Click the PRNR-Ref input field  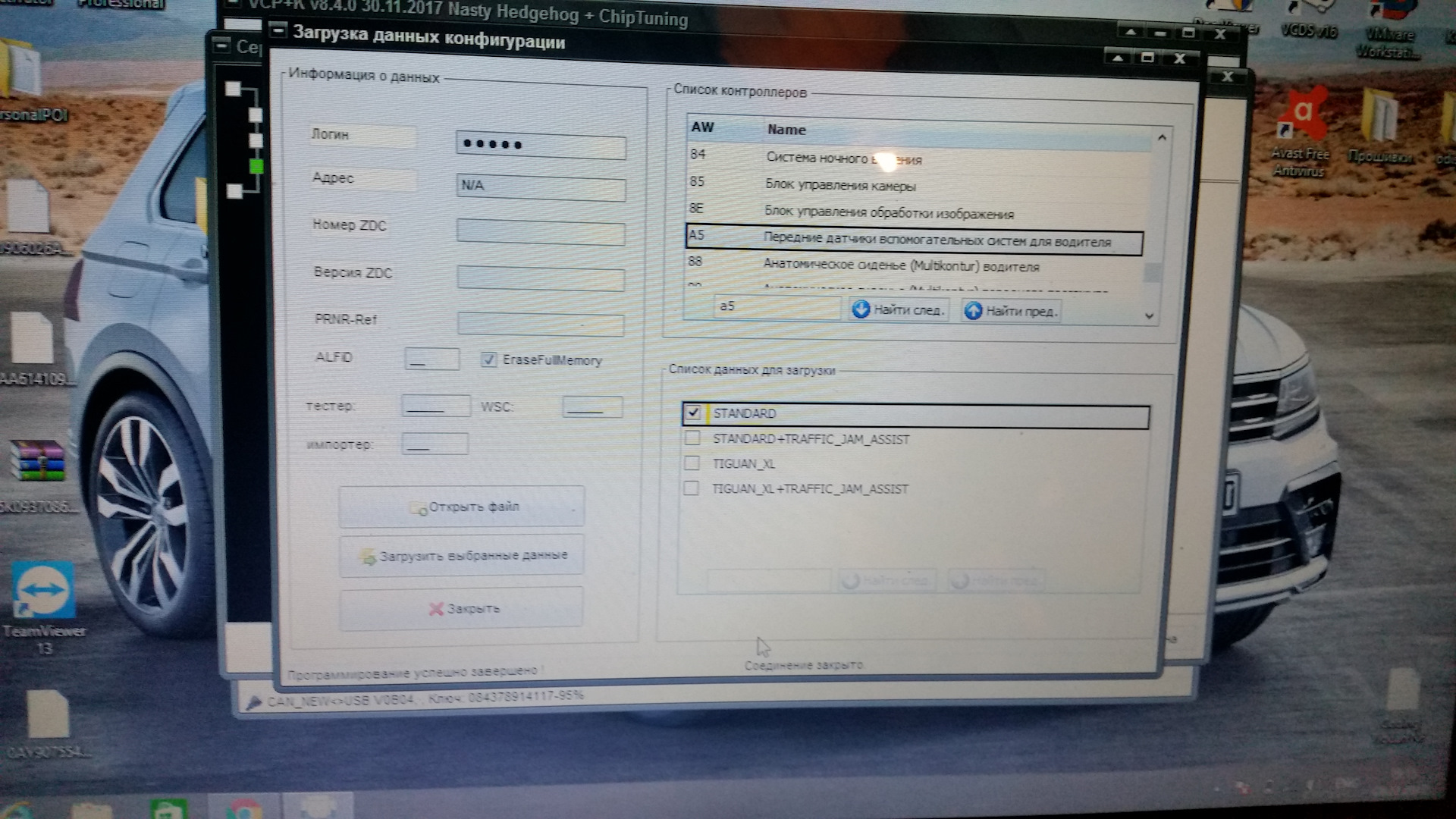click(x=541, y=324)
